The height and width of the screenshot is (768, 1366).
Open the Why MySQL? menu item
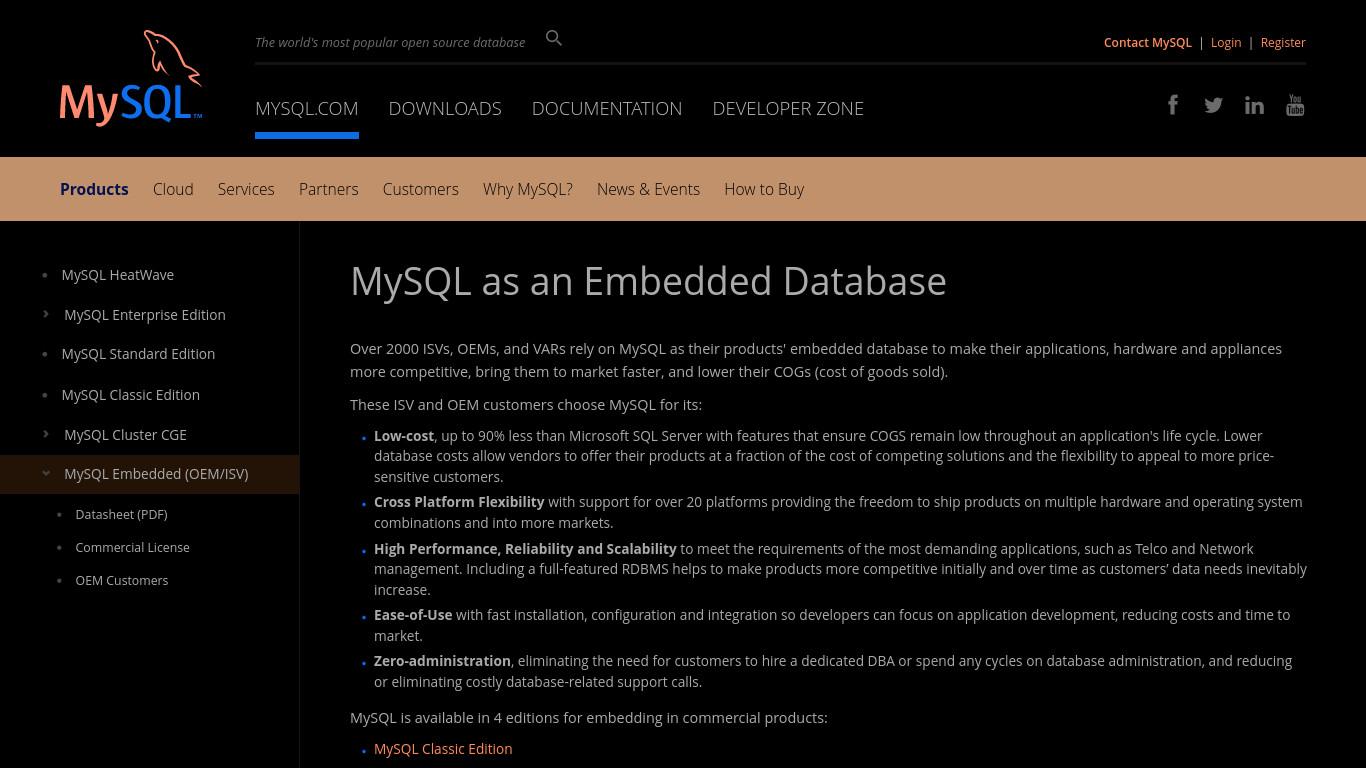527,189
